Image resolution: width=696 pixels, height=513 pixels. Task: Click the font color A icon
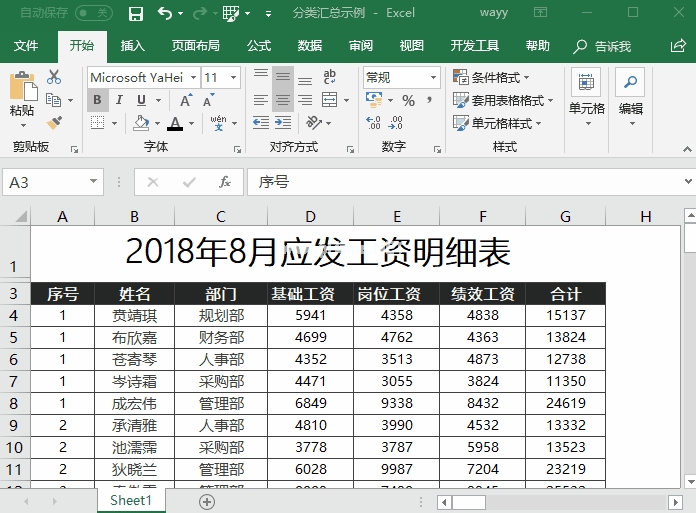[175, 123]
